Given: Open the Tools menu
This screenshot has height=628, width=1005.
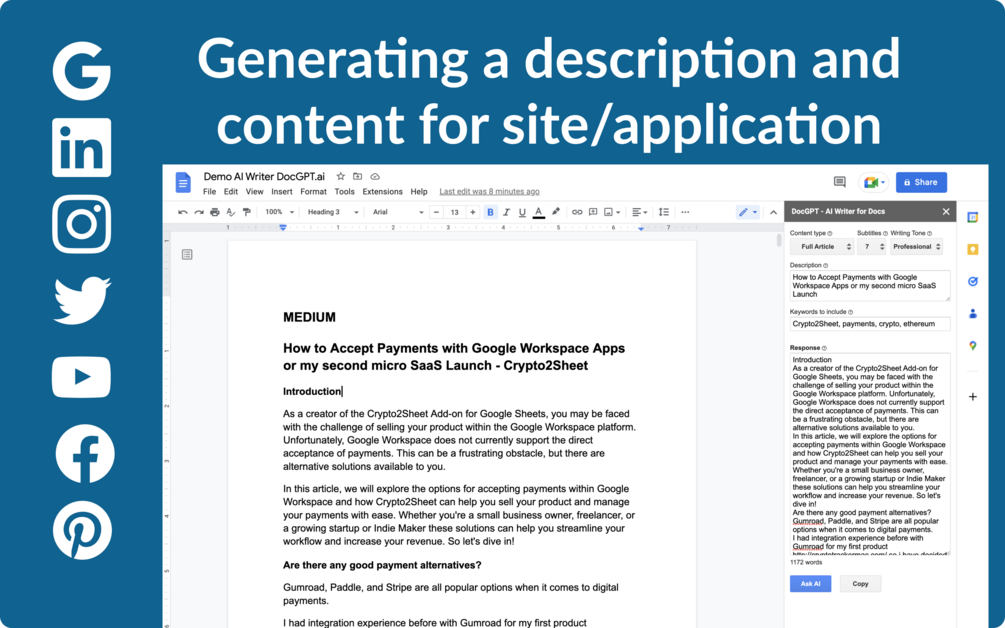Looking at the screenshot, I should (x=344, y=192).
